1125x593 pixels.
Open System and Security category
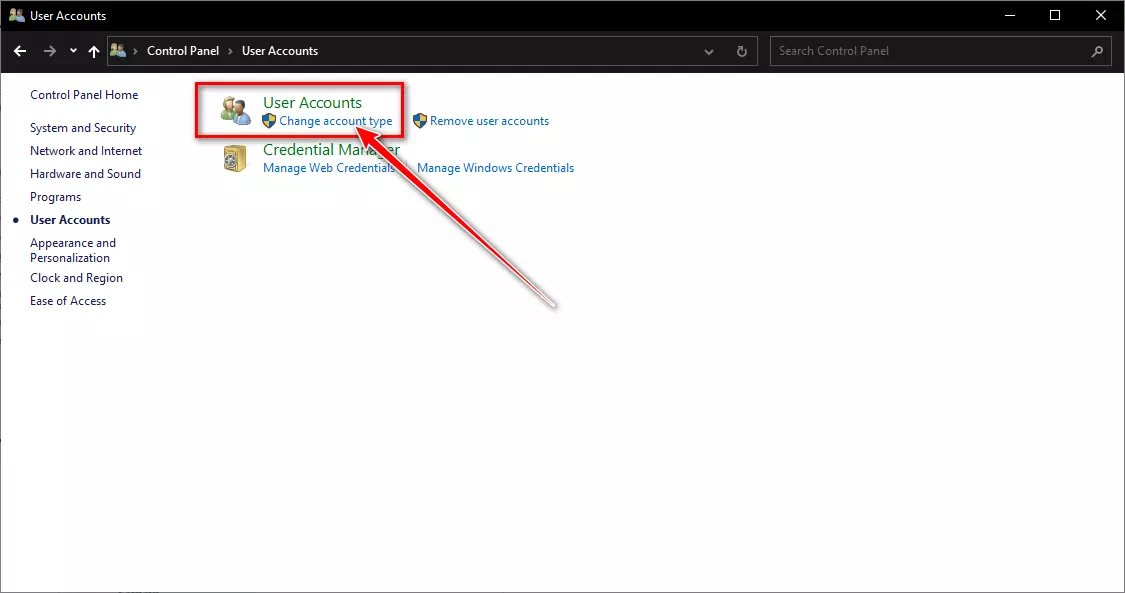point(83,128)
